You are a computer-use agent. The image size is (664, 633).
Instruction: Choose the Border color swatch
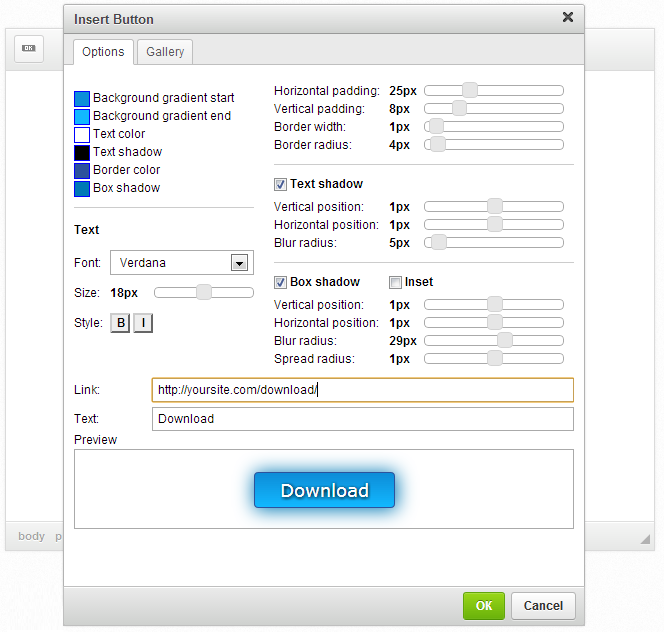pos(82,170)
